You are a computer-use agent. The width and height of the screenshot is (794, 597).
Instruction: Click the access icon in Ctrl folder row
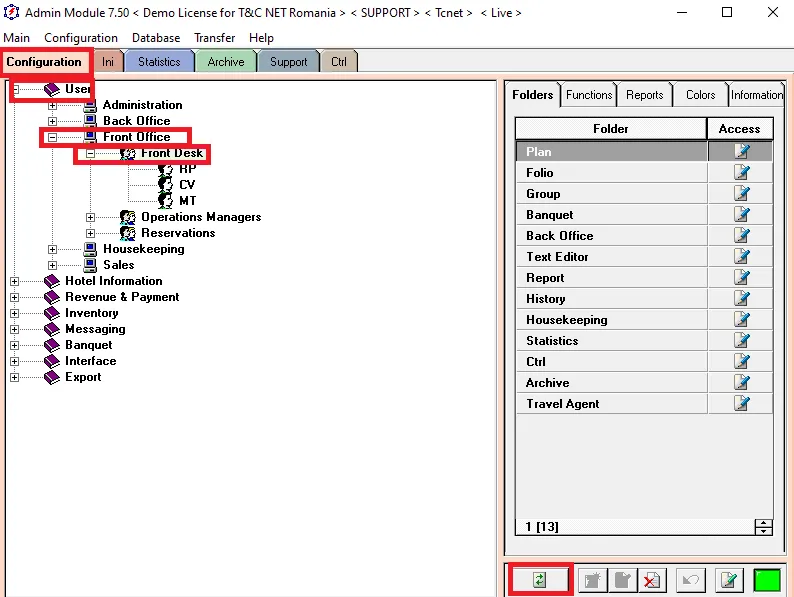coord(741,362)
